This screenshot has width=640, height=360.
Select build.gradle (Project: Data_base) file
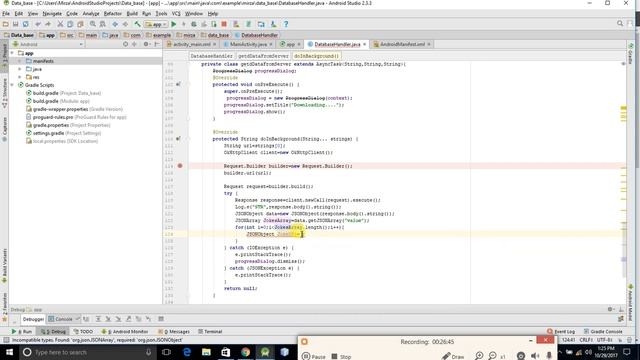[x=63, y=93]
